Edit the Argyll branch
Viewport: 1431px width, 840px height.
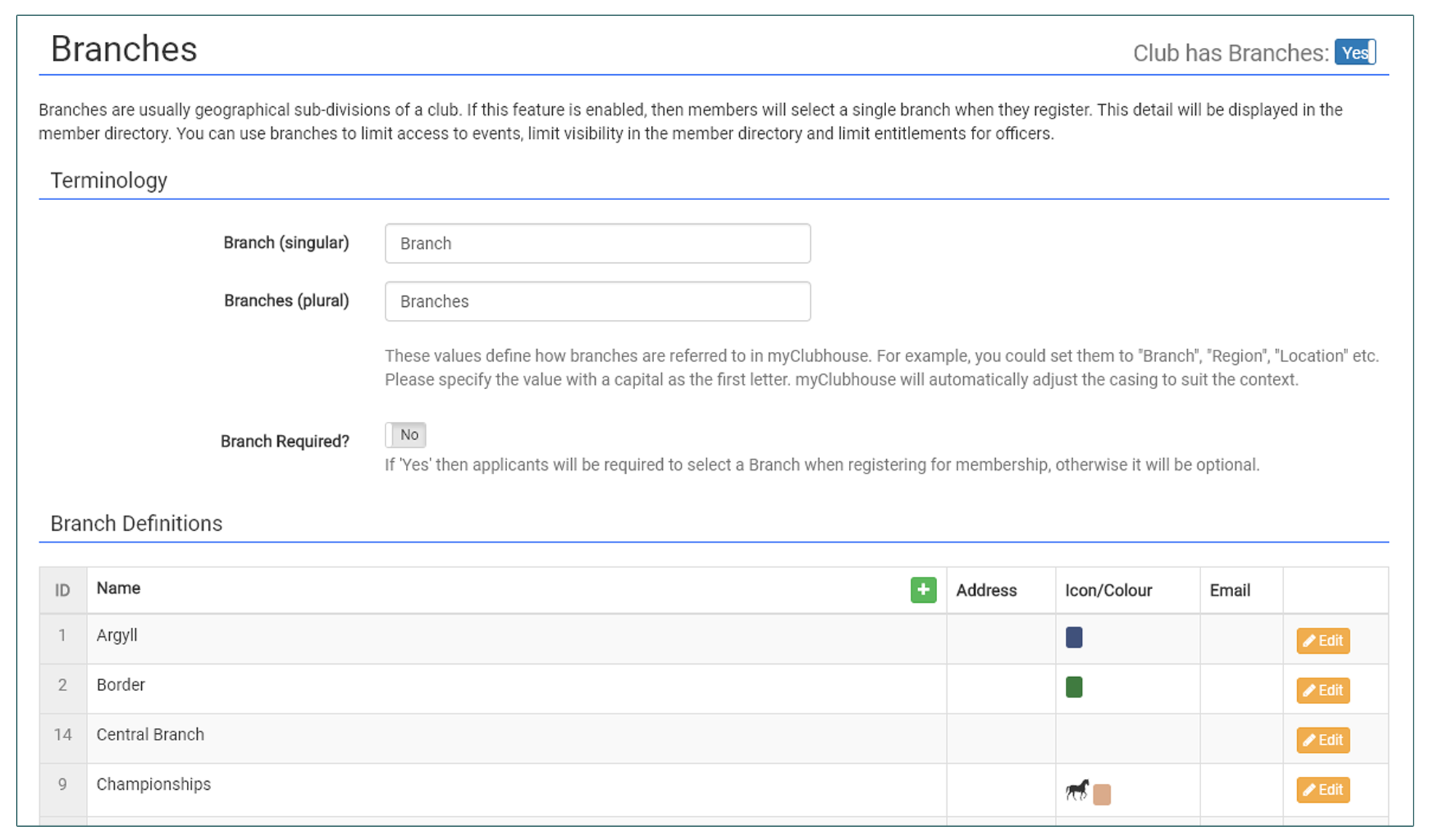point(1323,641)
